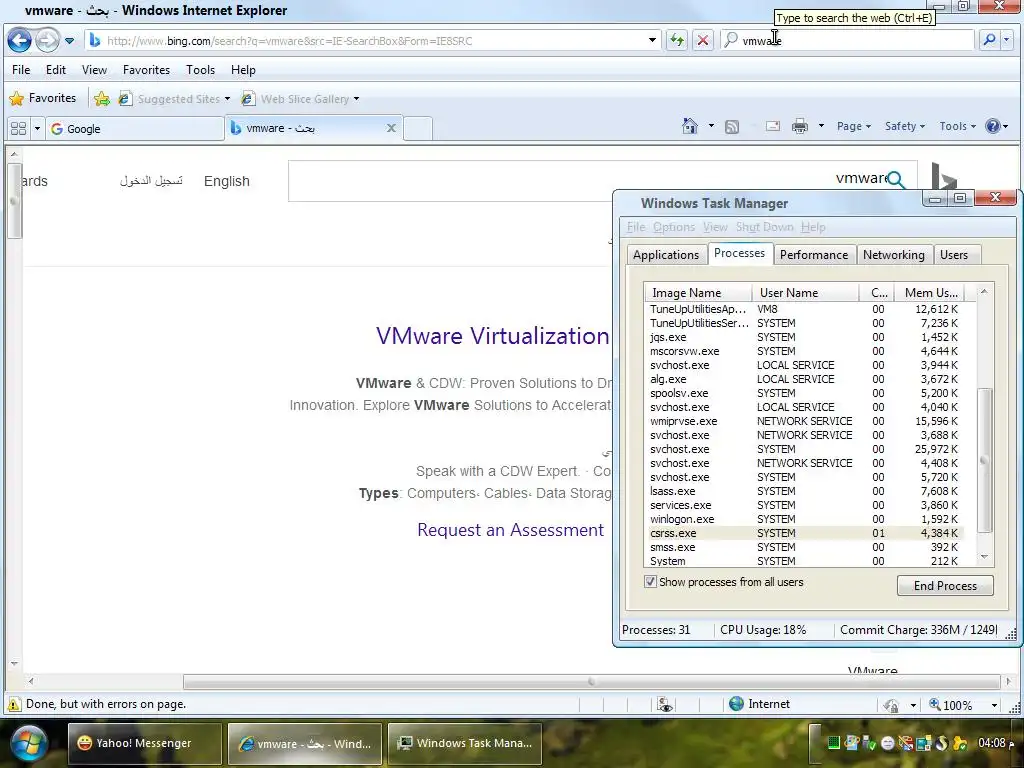This screenshot has width=1024, height=768.
Task: Open the Page dropdown in command bar
Action: (x=854, y=126)
